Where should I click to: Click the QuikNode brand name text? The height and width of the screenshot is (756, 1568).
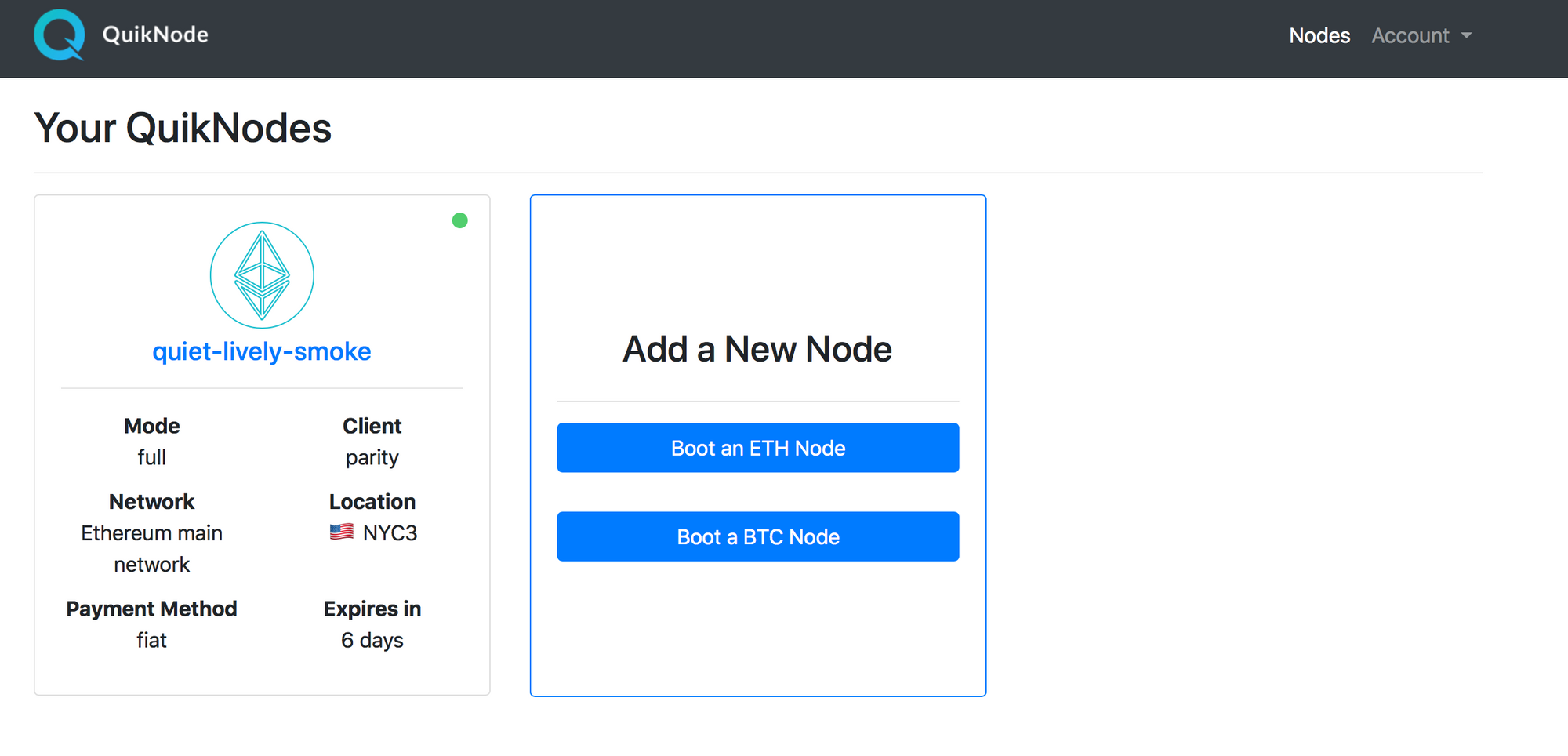(x=155, y=35)
